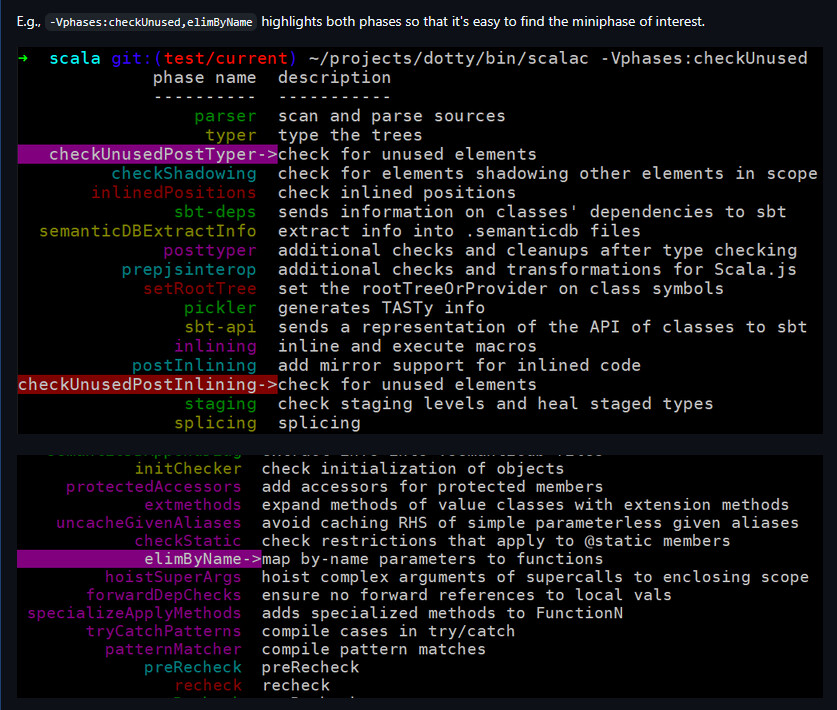Click the "generates TASTy info" description

point(382,308)
